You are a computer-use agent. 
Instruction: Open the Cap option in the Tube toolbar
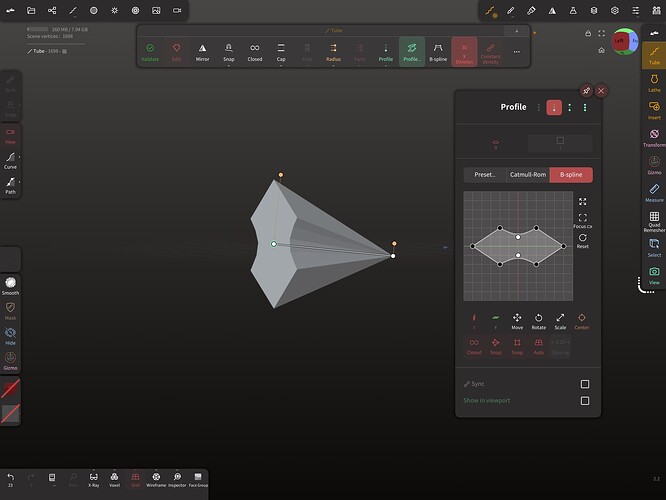pos(281,52)
